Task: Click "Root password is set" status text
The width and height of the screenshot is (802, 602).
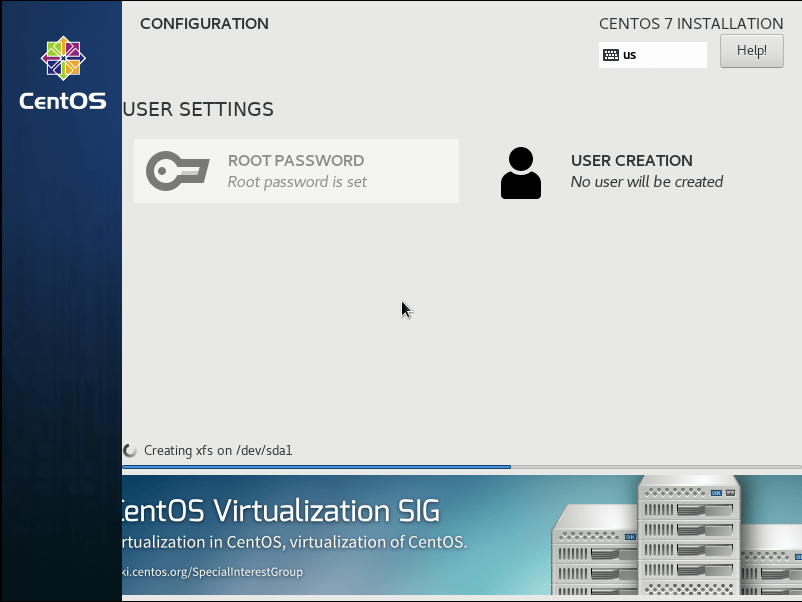Action: click(297, 182)
